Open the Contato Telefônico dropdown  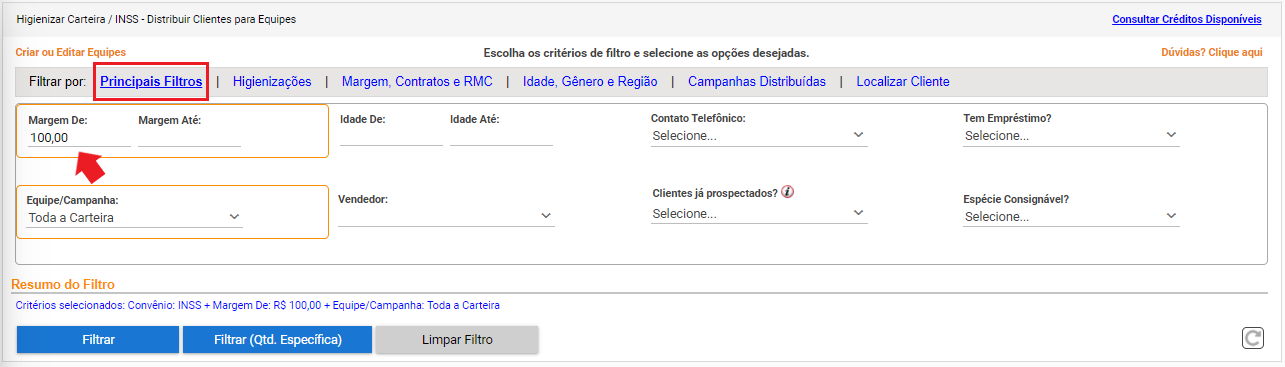[759, 135]
